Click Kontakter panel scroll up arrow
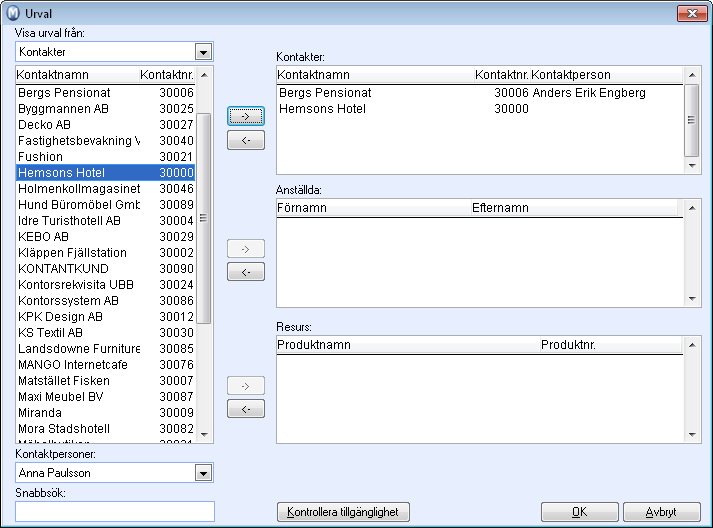The image size is (713, 528). (692, 75)
